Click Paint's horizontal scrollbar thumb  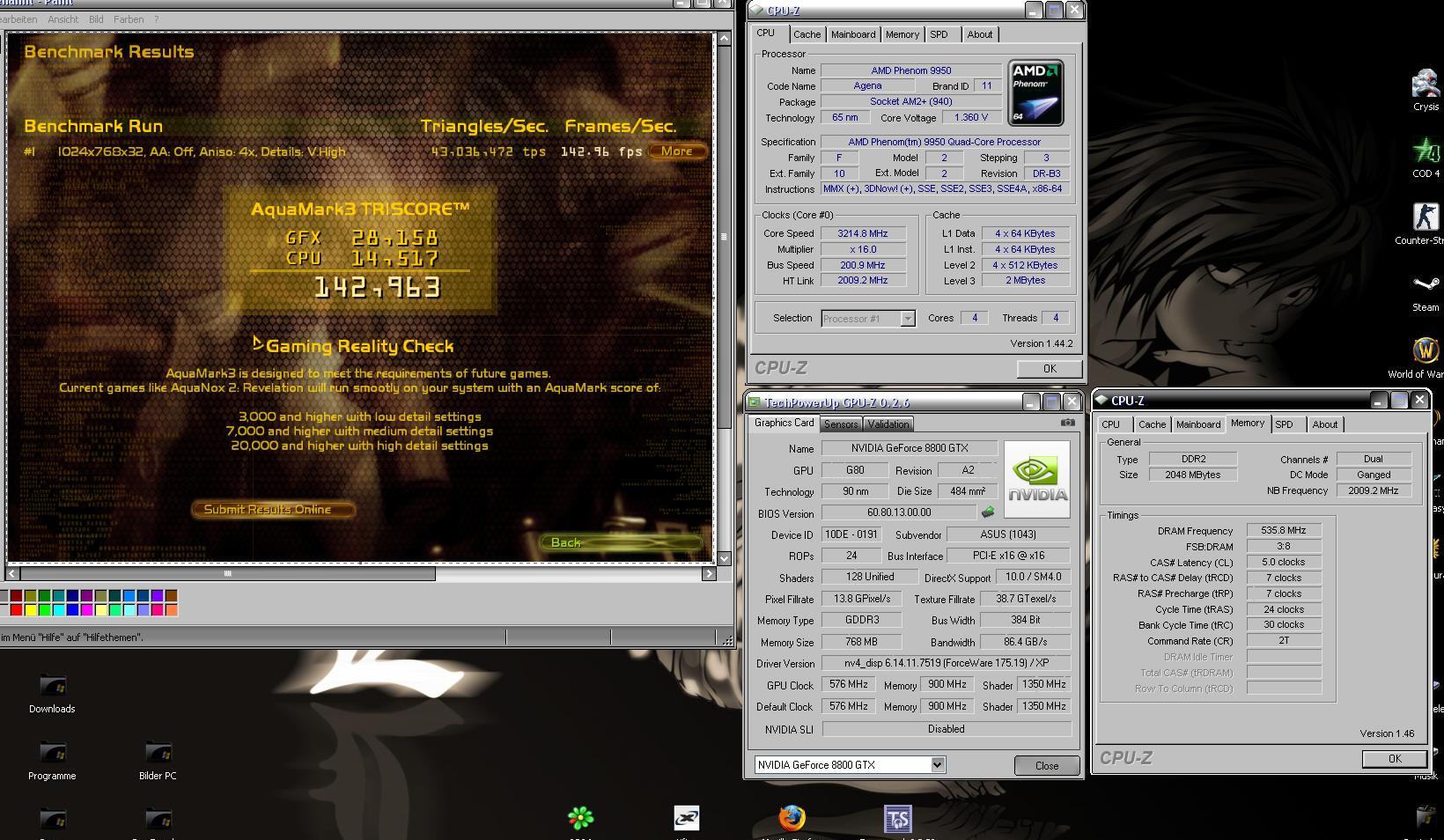tap(227, 574)
